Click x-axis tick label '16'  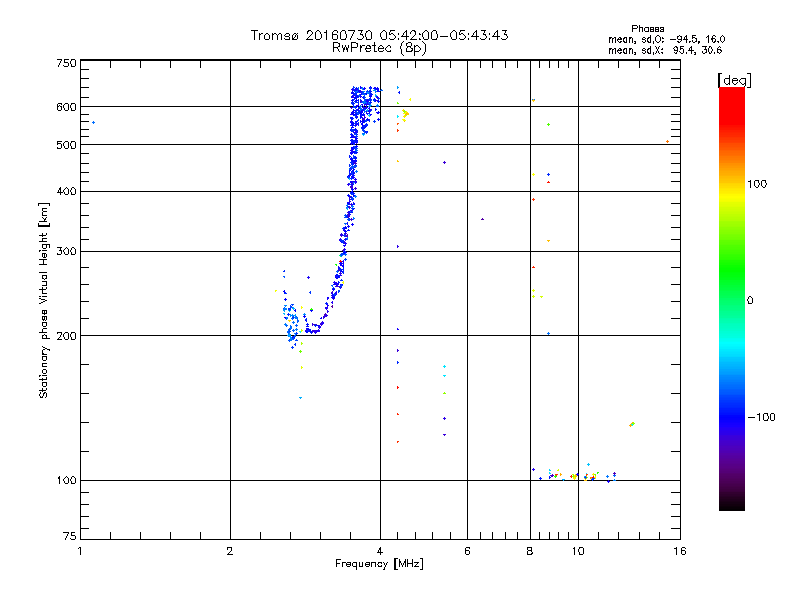pos(680,551)
